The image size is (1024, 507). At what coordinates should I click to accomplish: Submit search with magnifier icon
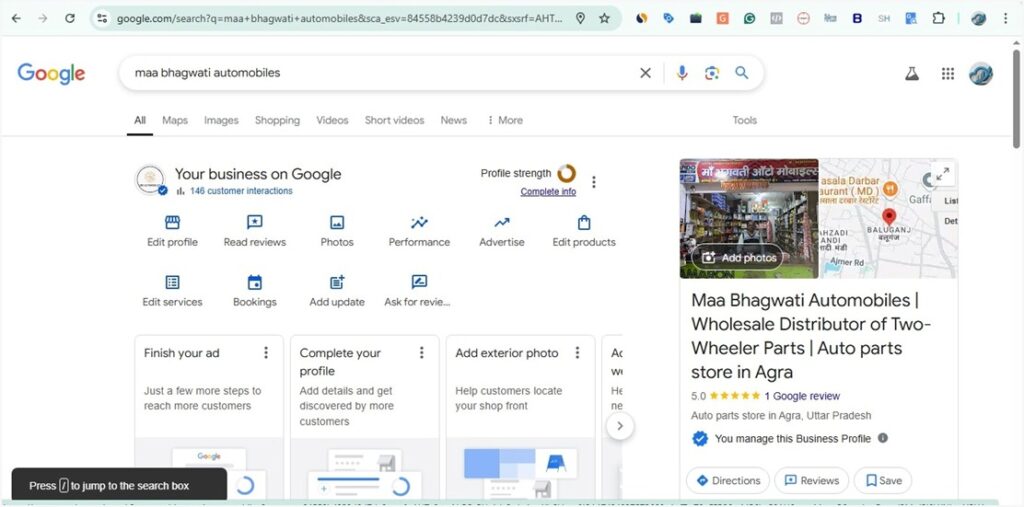point(742,73)
